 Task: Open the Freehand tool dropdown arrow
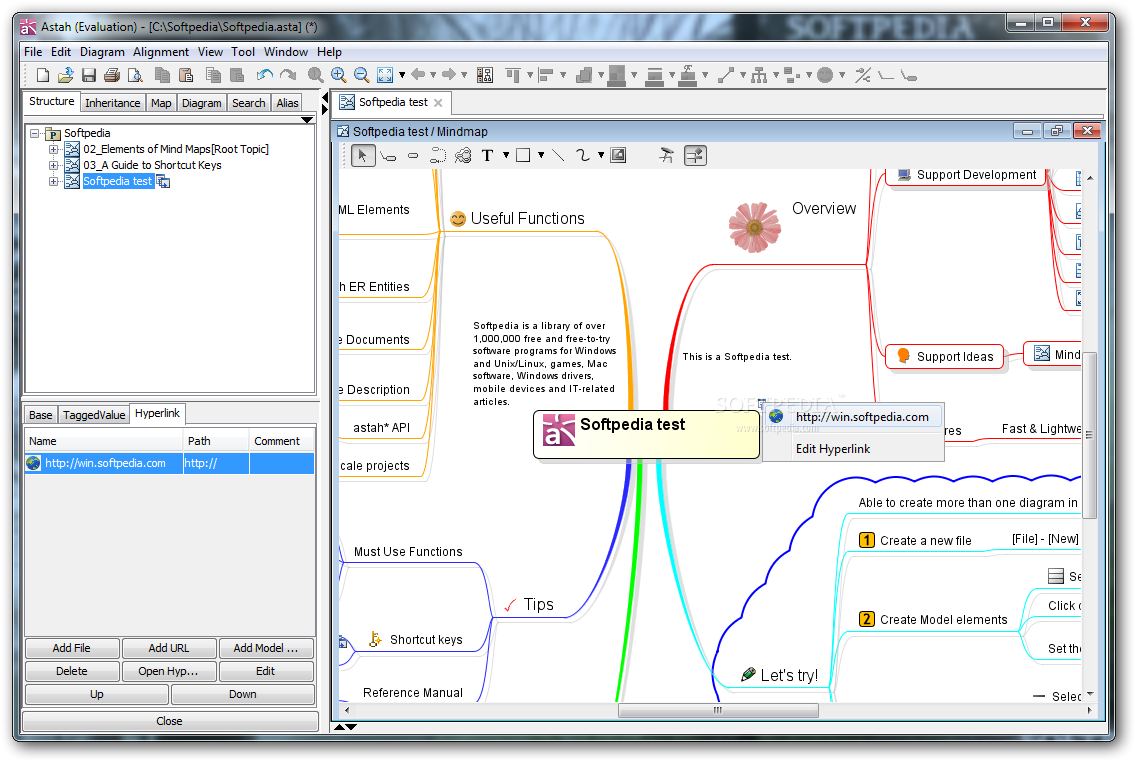click(601, 155)
